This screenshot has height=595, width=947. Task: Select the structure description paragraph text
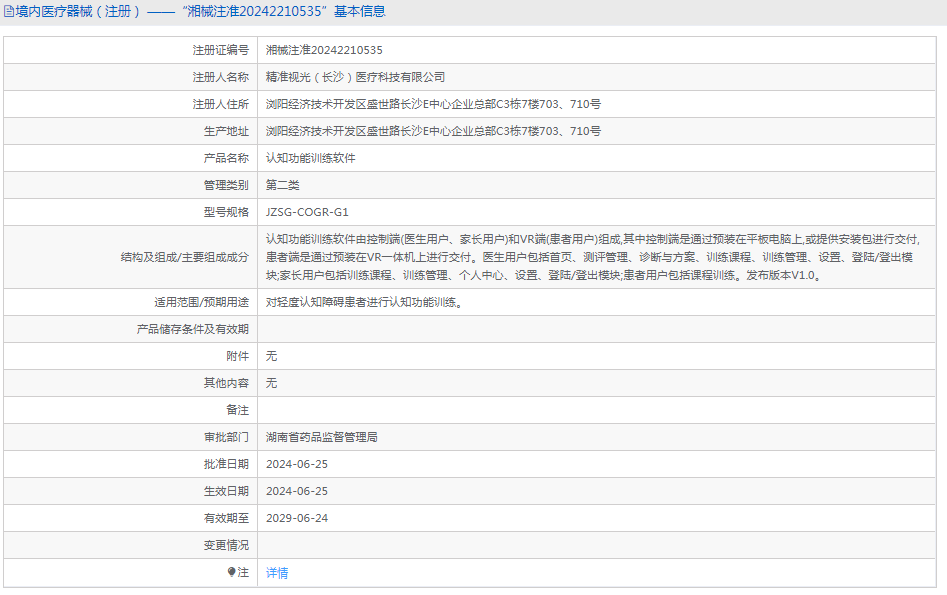point(593,257)
